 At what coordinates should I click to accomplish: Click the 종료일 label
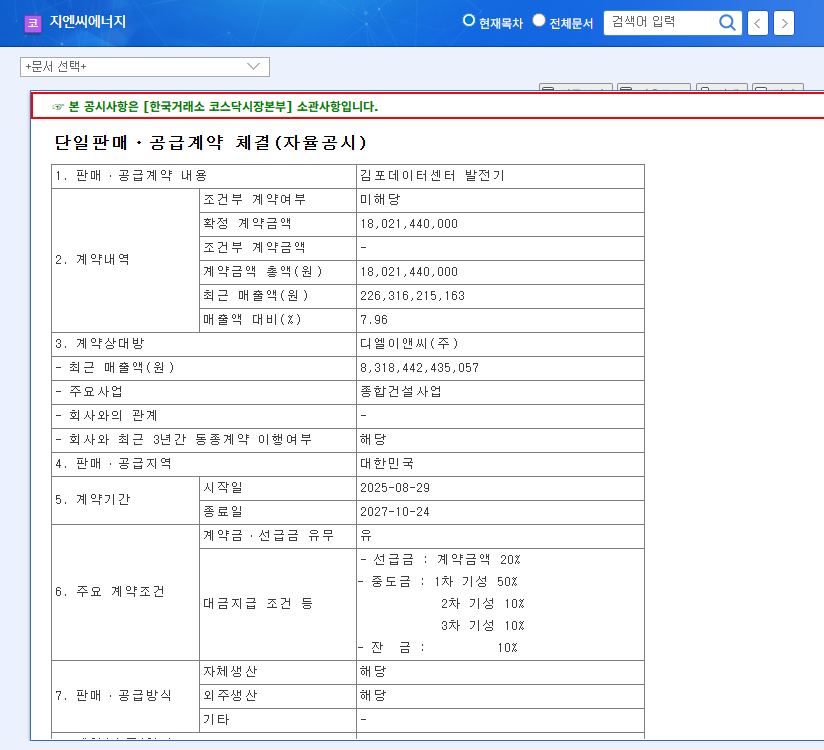[x=223, y=511]
